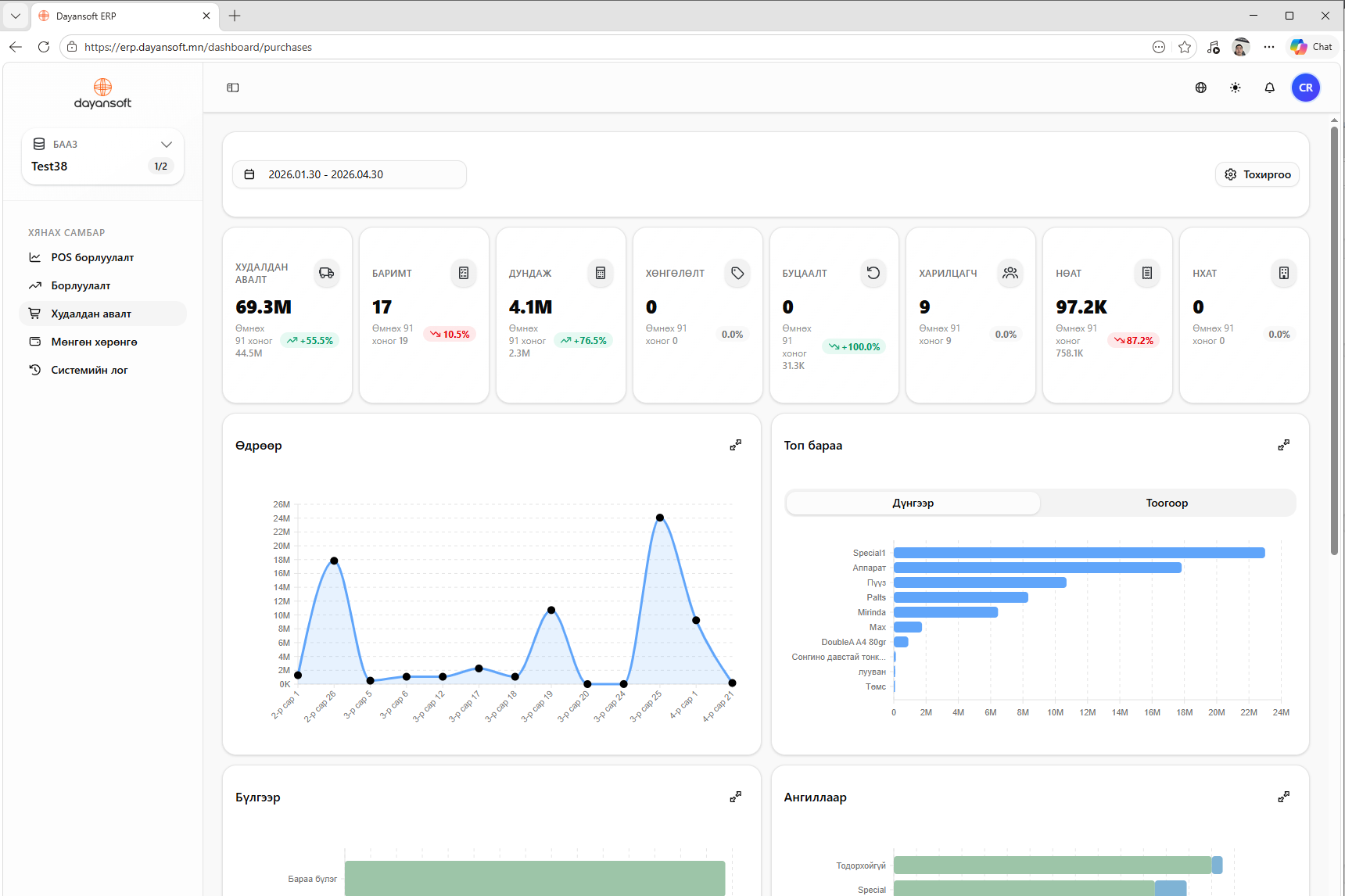Click the 3-р сар 25 peak data point
1345x896 pixels.
(660, 518)
